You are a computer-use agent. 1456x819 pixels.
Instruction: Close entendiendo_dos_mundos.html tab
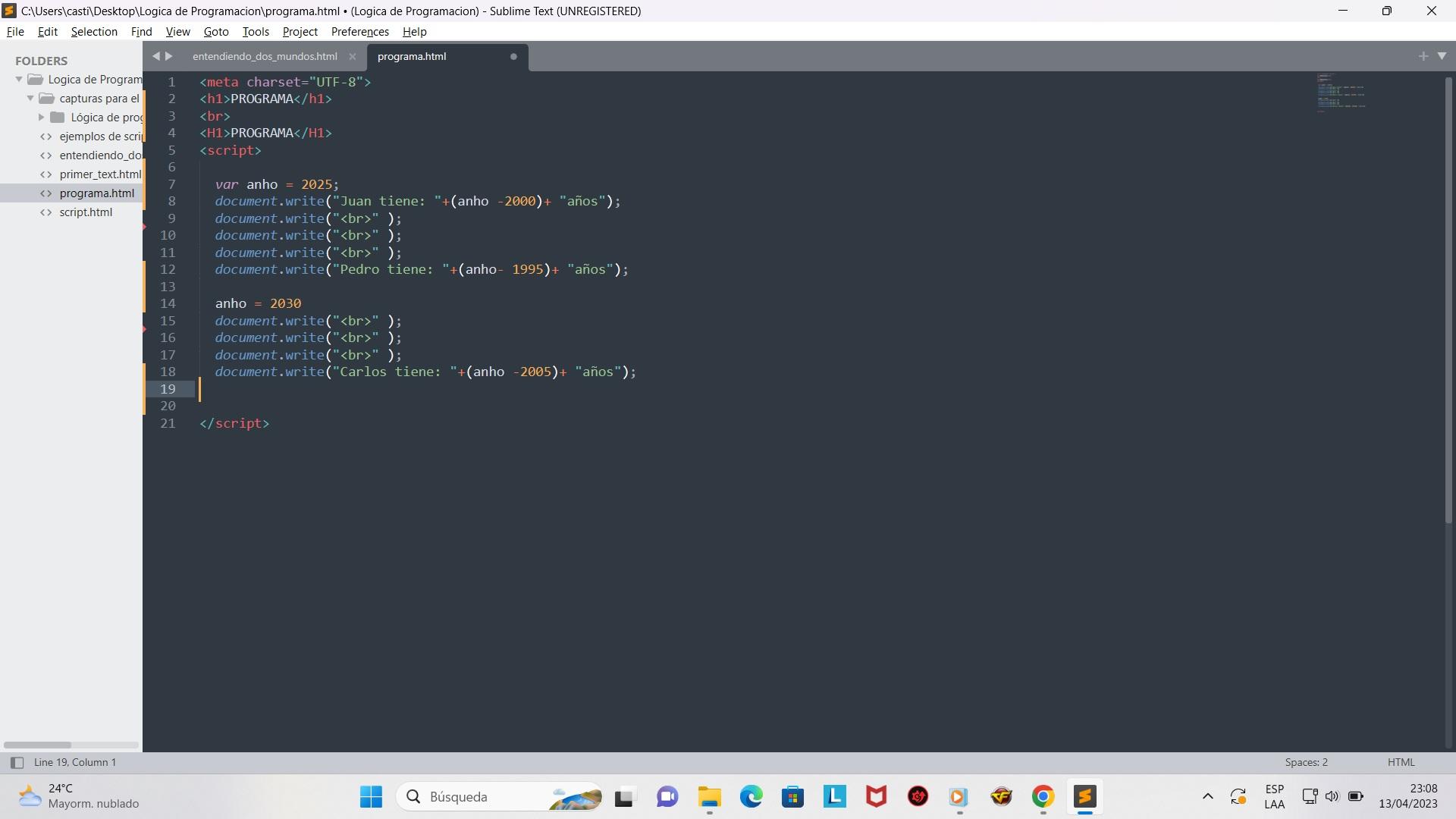(352, 56)
